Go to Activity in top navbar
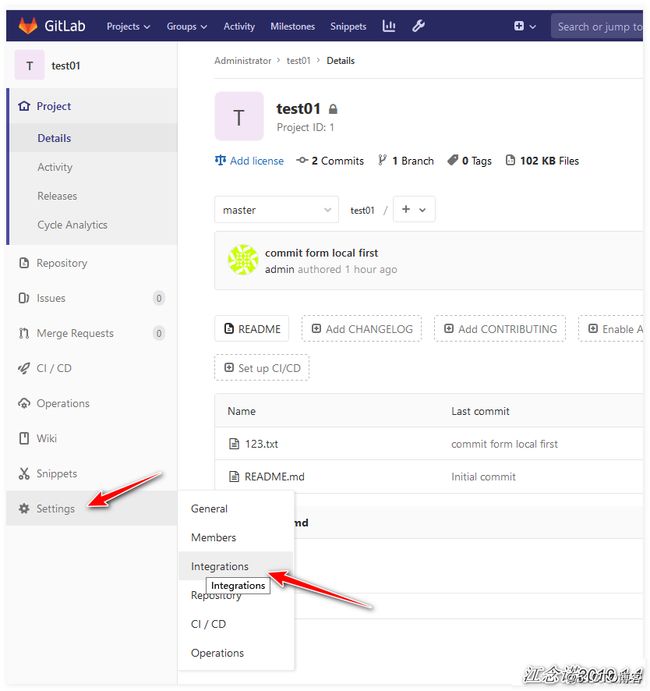Viewport: 650px width, 691px height. [239, 26]
